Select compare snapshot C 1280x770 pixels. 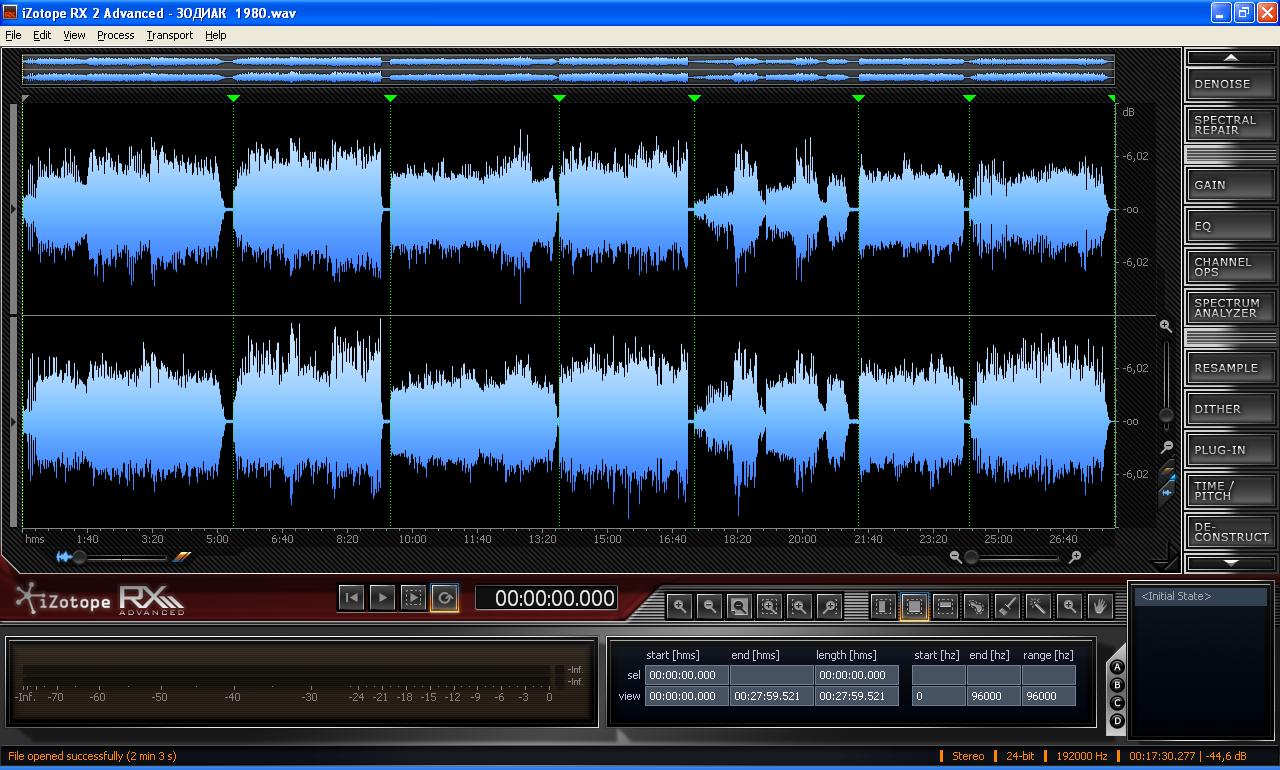click(x=1117, y=703)
